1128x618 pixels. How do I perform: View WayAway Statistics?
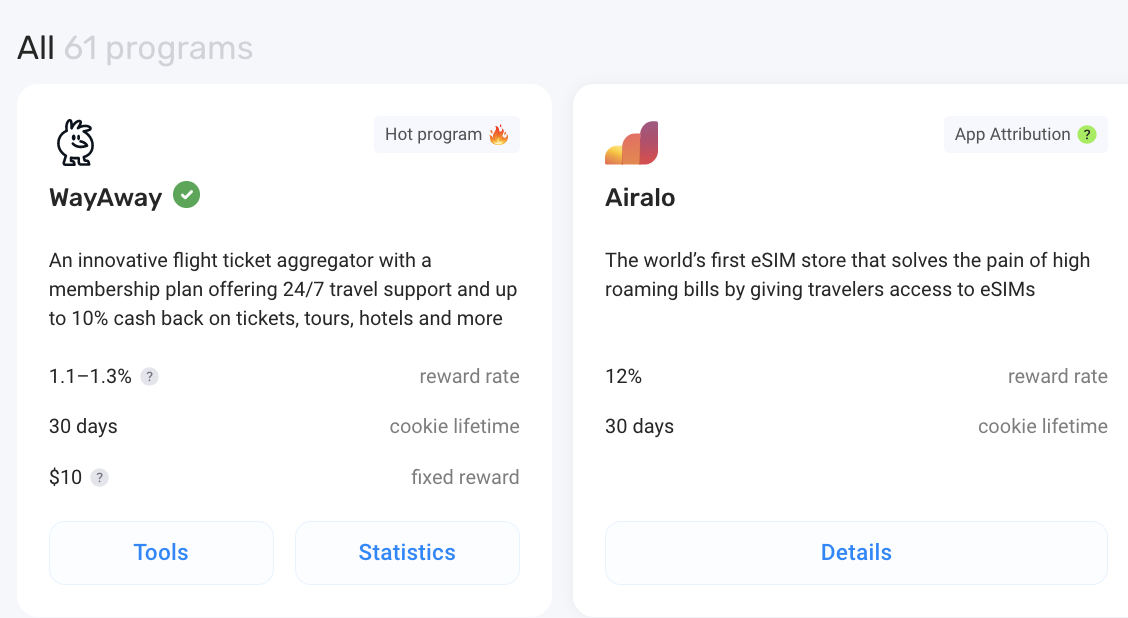pyautogui.click(x=407, y=553)
